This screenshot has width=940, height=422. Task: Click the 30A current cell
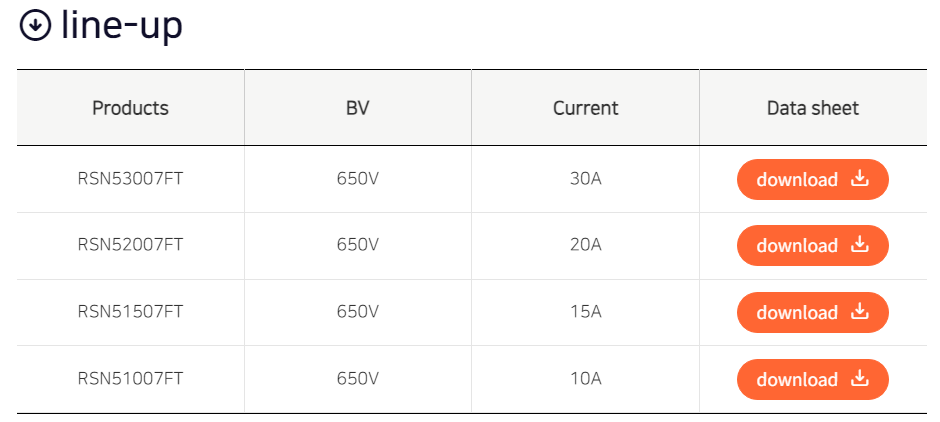585,180
